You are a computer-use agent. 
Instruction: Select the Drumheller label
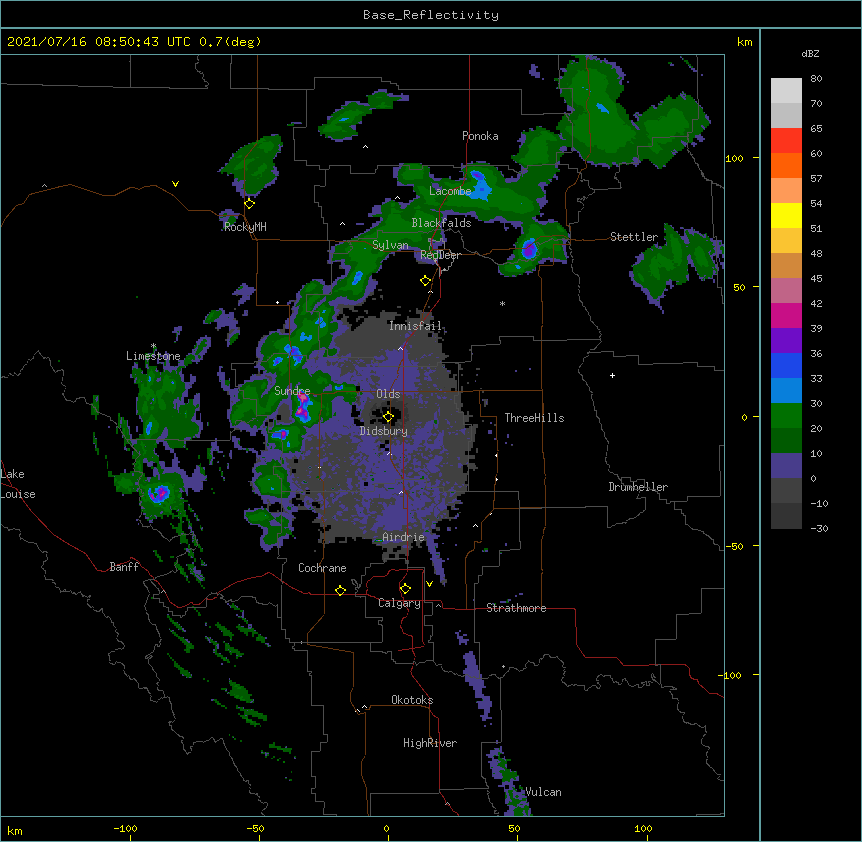point(638,487)
